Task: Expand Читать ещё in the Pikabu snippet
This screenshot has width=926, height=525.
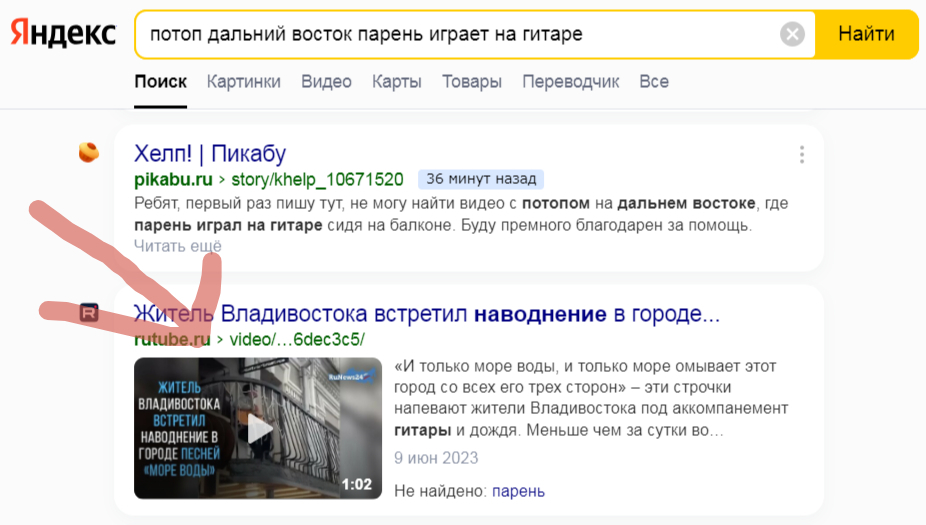Action: [x=178, y=246]
